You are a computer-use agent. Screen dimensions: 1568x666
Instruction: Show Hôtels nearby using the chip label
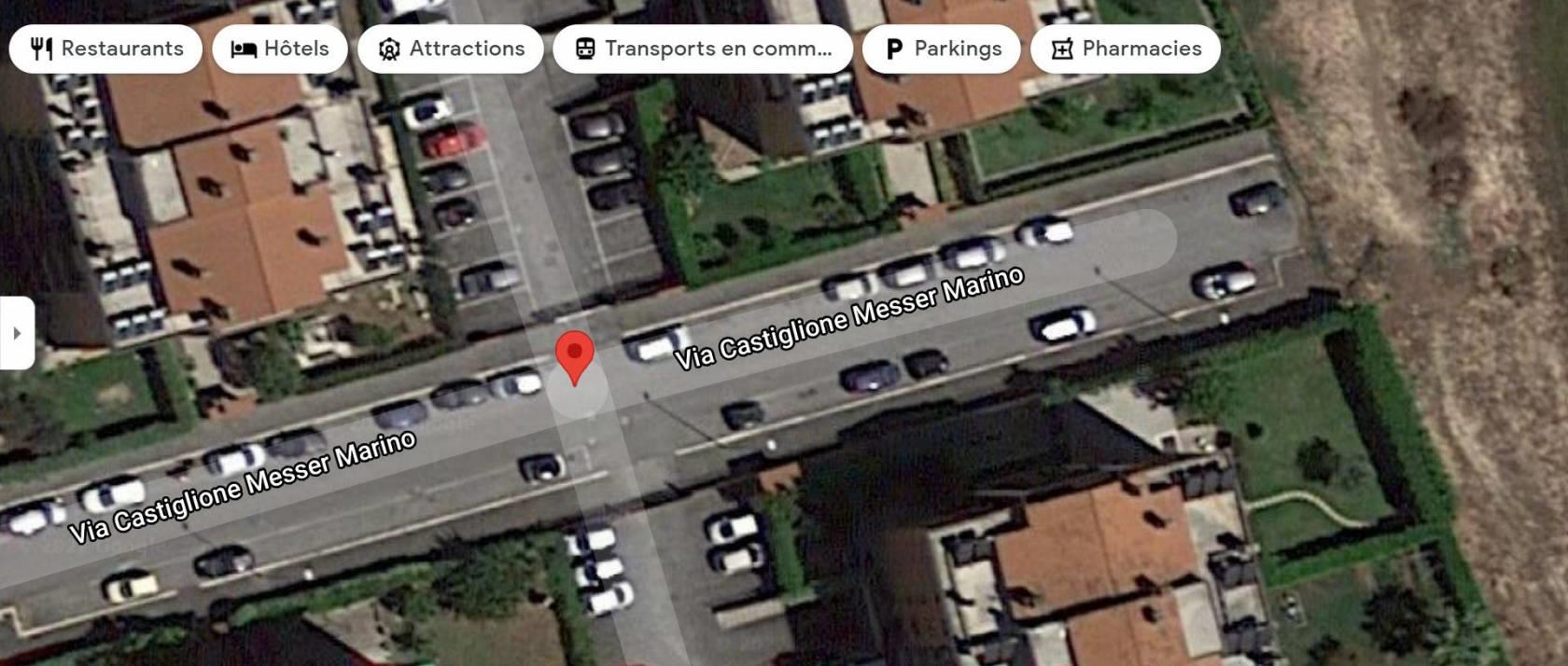(x=297, y=49)
